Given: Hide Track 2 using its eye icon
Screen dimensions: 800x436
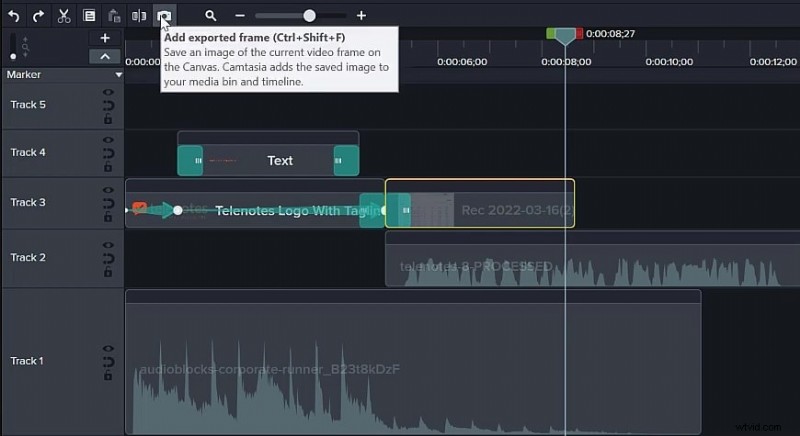Looking at the screenshot, I should [108, 245].
